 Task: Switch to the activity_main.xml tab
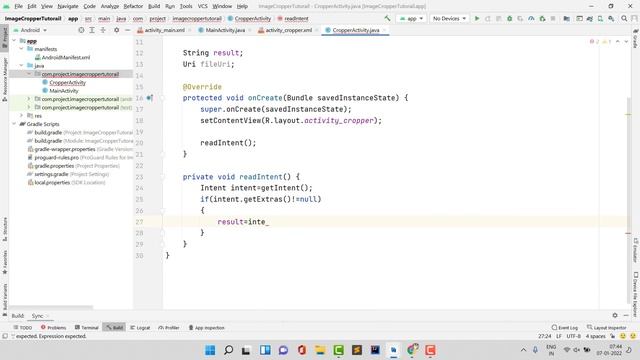point(164,30)
